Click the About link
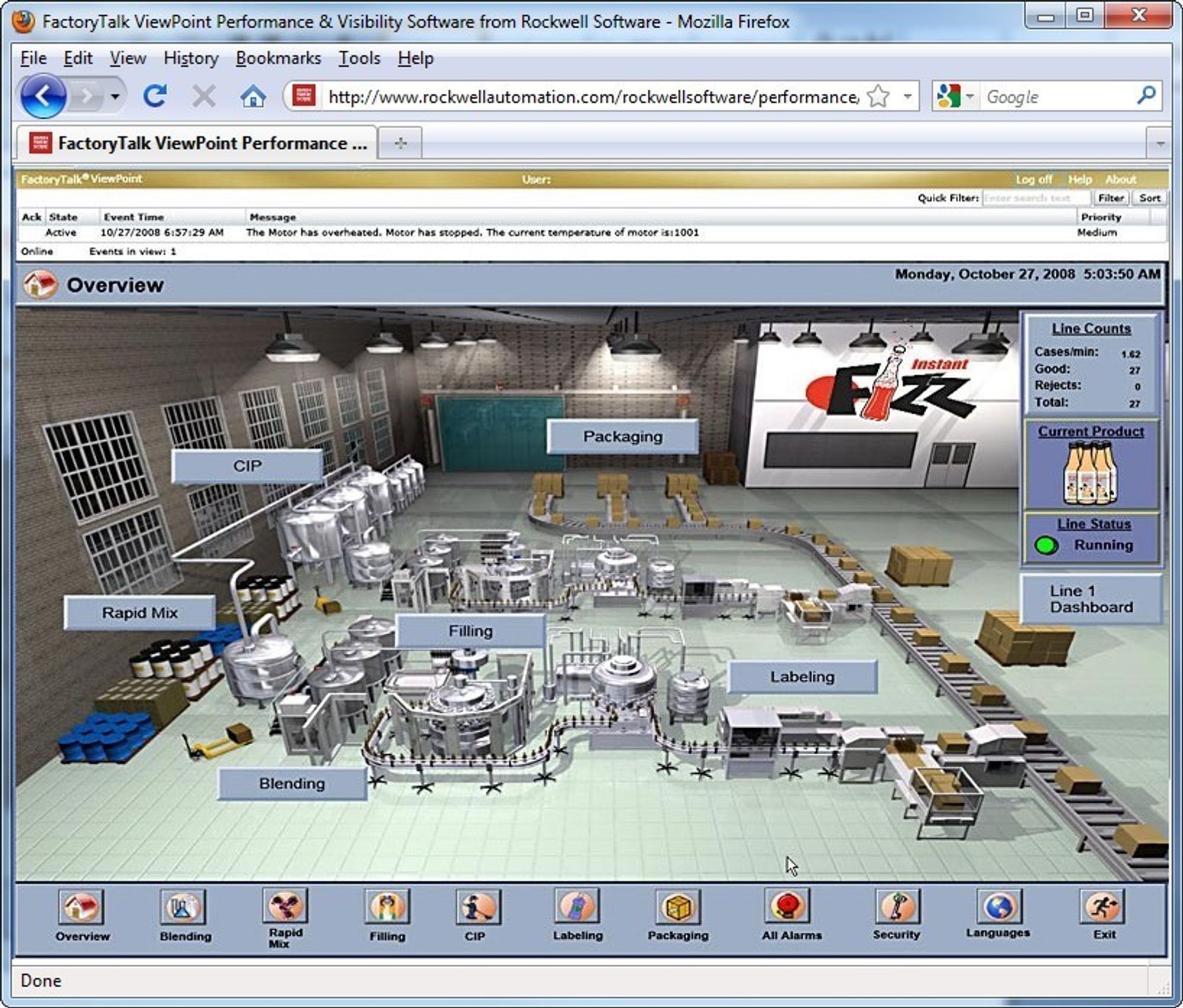The width and height of the screenshot is (1183, 1008). coord(1120,179)
